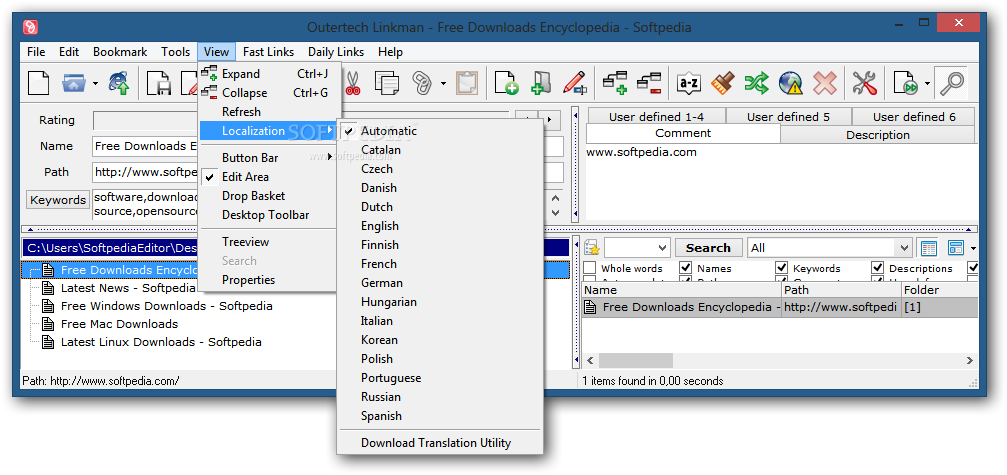Toggle the Names checkbox
The width and height of the screenshot is (1007, 475).
click(686, 268)
